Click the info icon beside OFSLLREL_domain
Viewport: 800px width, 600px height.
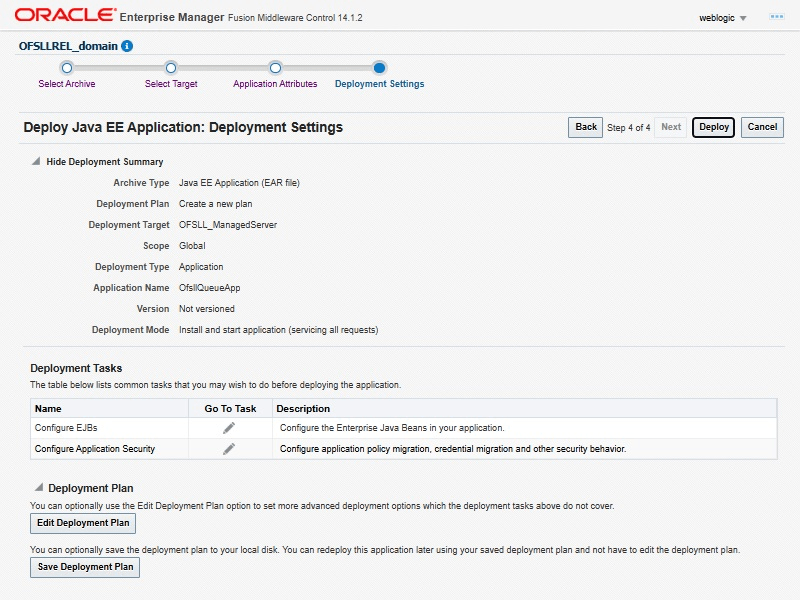[127, 46]
